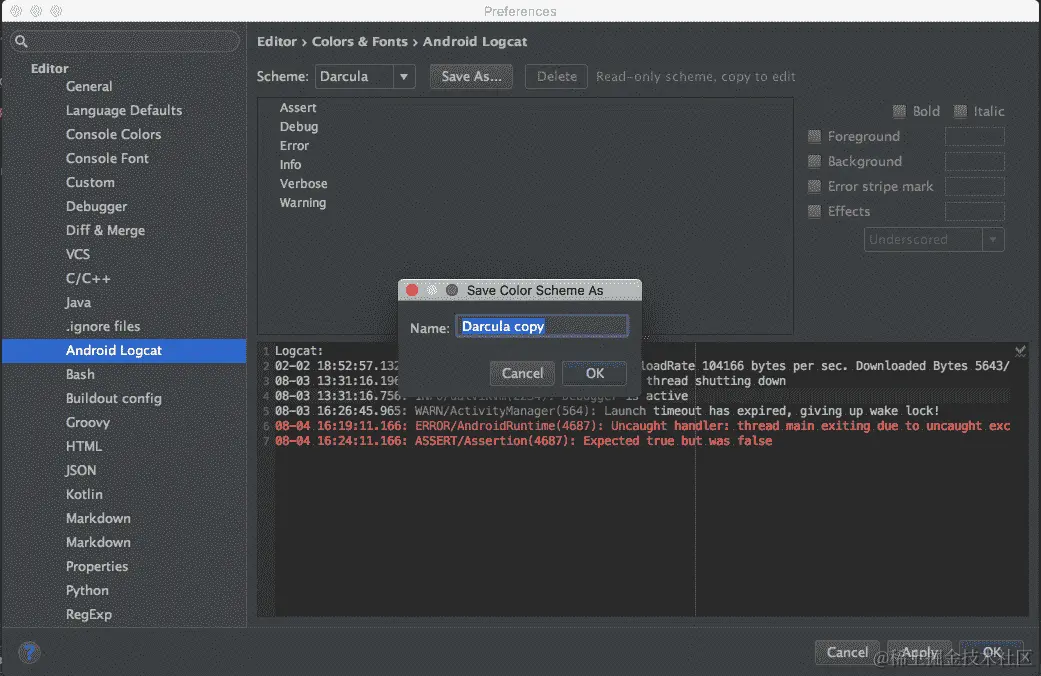Open .ignore files in sidebar
Screen dimensions: 1041x676
click(x=103, y=326)
